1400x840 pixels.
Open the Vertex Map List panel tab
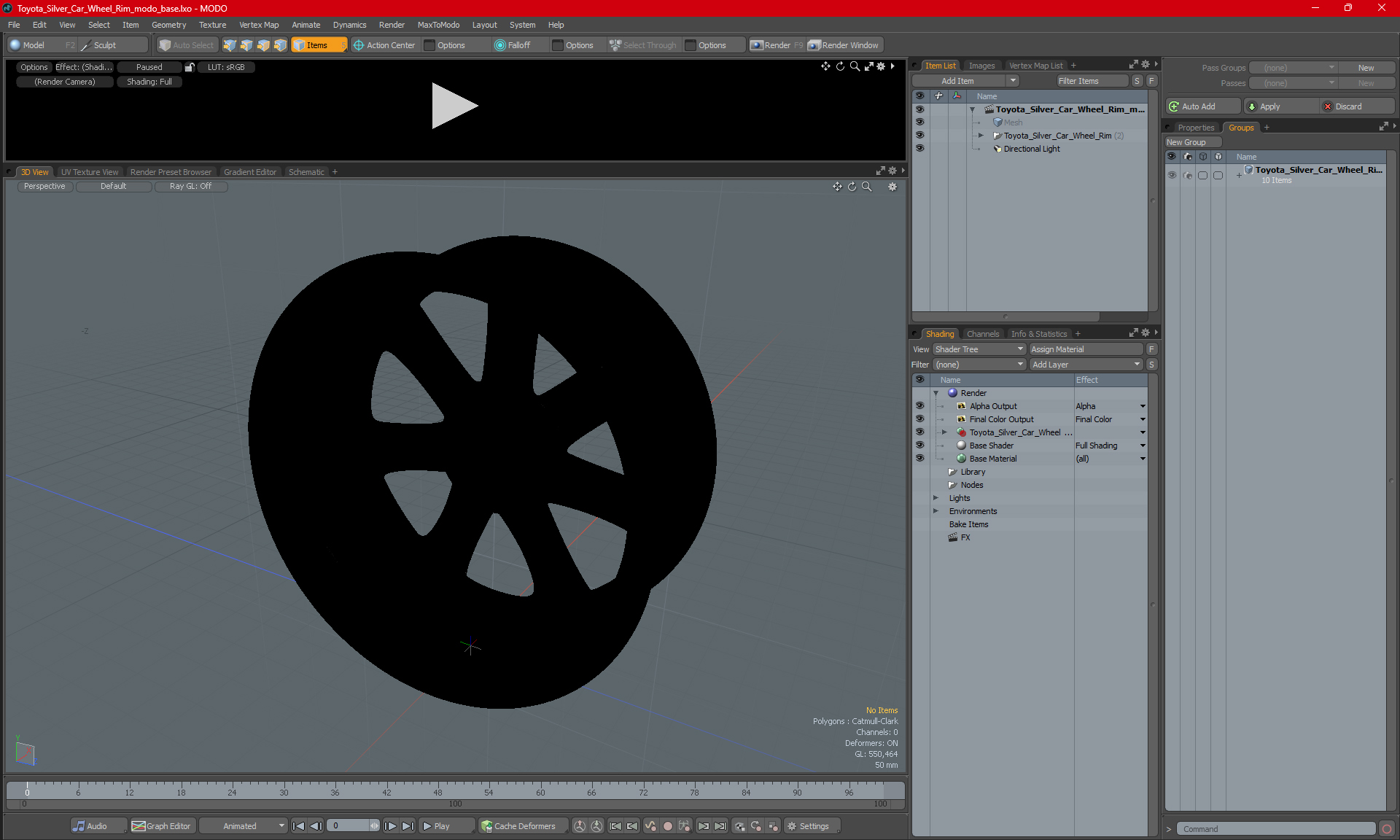click(x=1035, y=65)
